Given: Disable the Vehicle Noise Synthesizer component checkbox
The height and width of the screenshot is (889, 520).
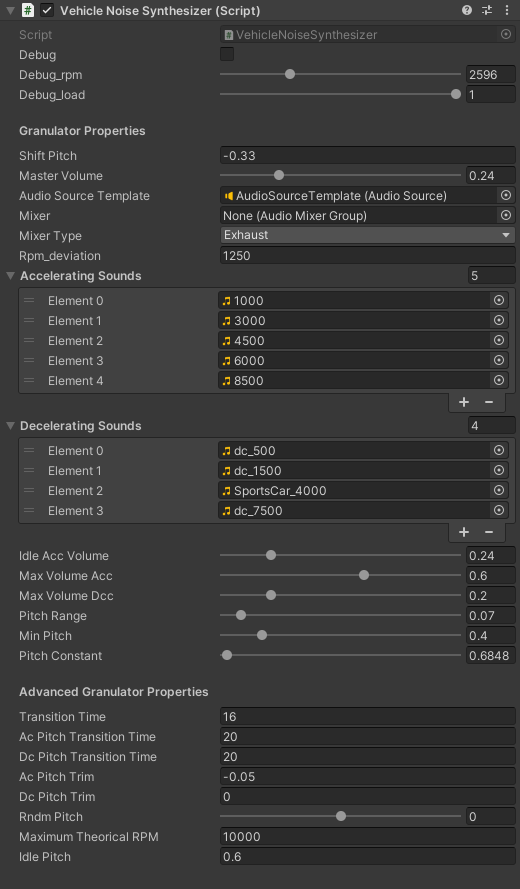Looking at the screenshot, I should tap(47, 10).
